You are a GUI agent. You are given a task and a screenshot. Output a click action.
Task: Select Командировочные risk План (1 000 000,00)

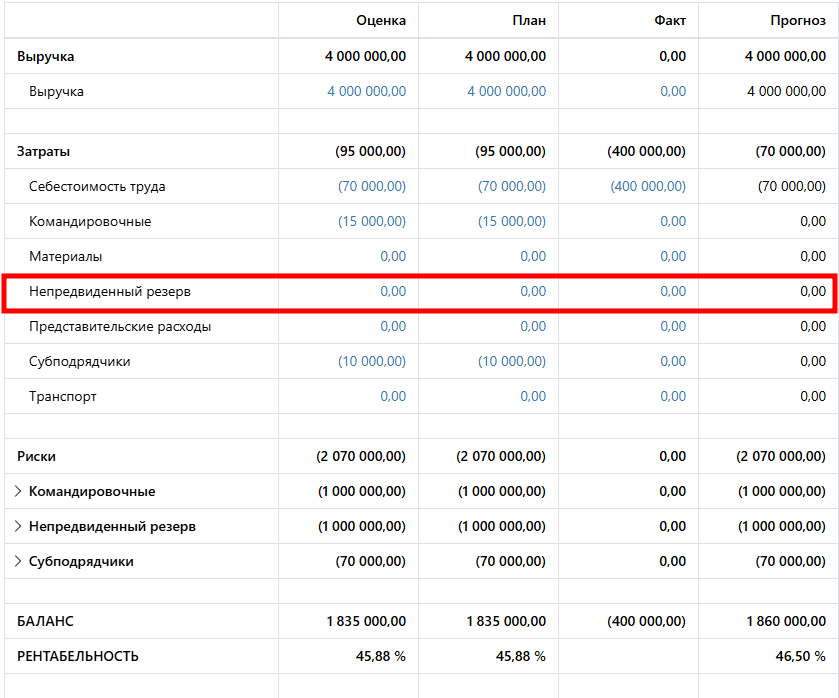502,491
